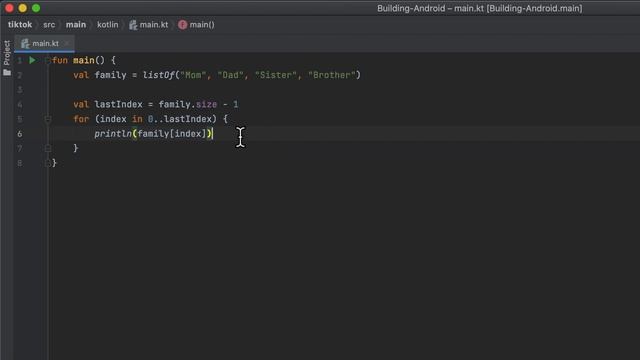
Task: Click the "Sister" string literal
Action: click(x=276, y=75)
